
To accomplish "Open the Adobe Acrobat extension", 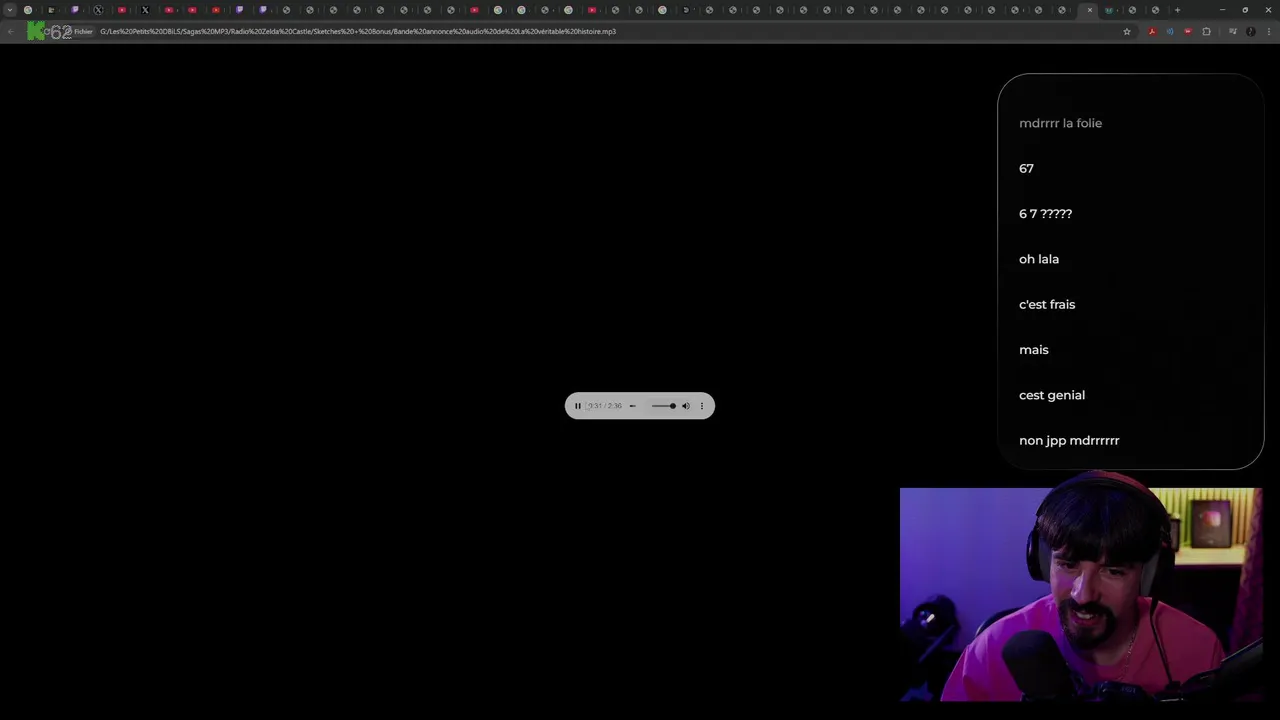I will click(1152, 31).
